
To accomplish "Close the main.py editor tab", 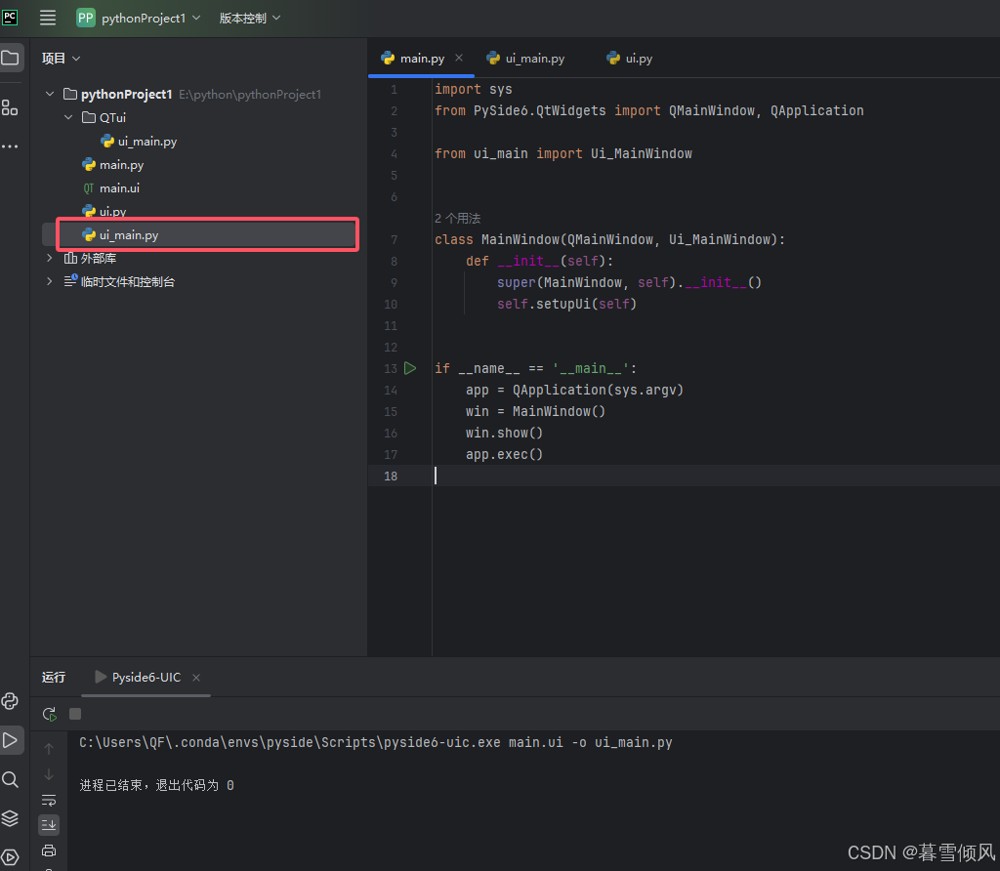I will click(459, 58).
